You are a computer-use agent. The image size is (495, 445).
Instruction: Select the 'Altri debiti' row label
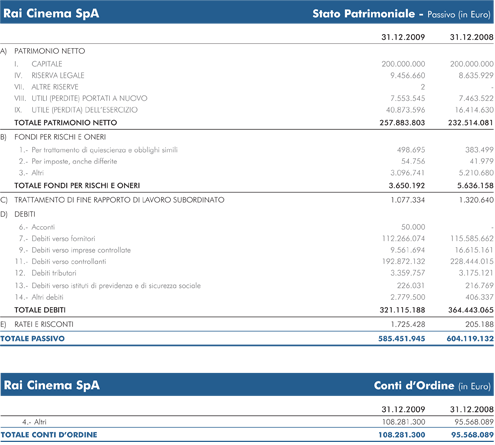(x=47, y=297)
